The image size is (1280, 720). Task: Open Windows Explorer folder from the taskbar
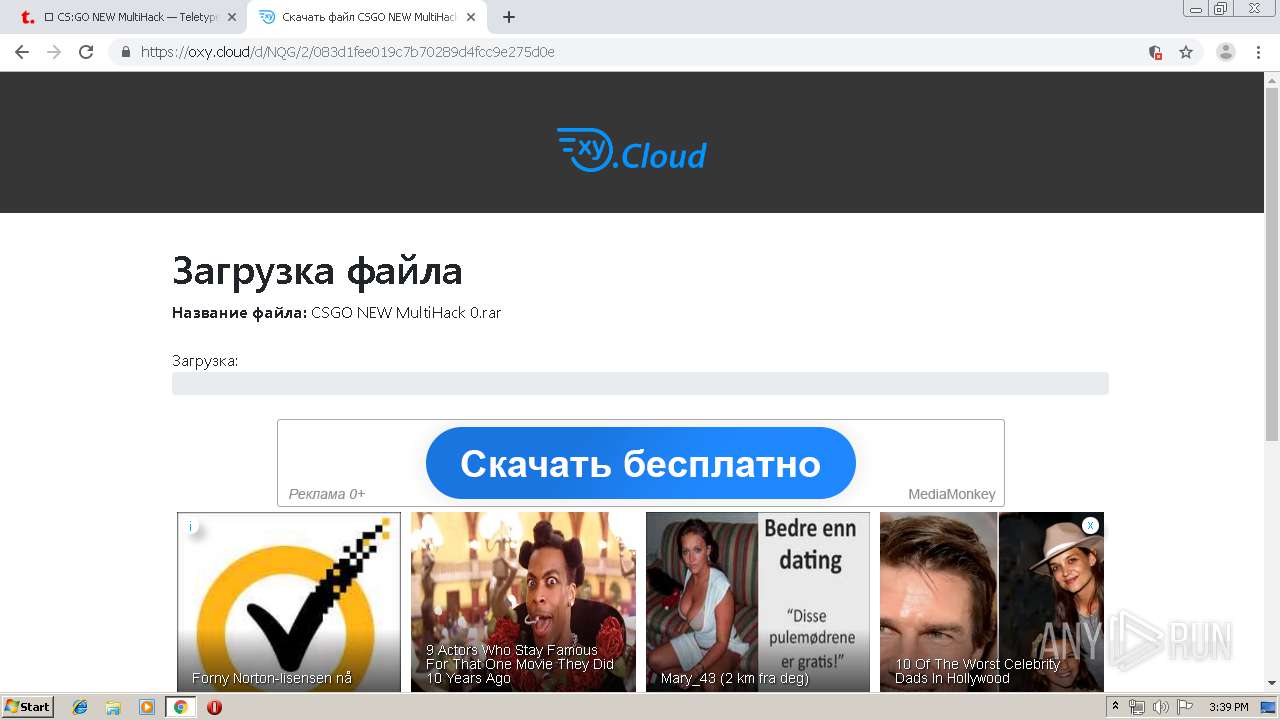(113, 707)
